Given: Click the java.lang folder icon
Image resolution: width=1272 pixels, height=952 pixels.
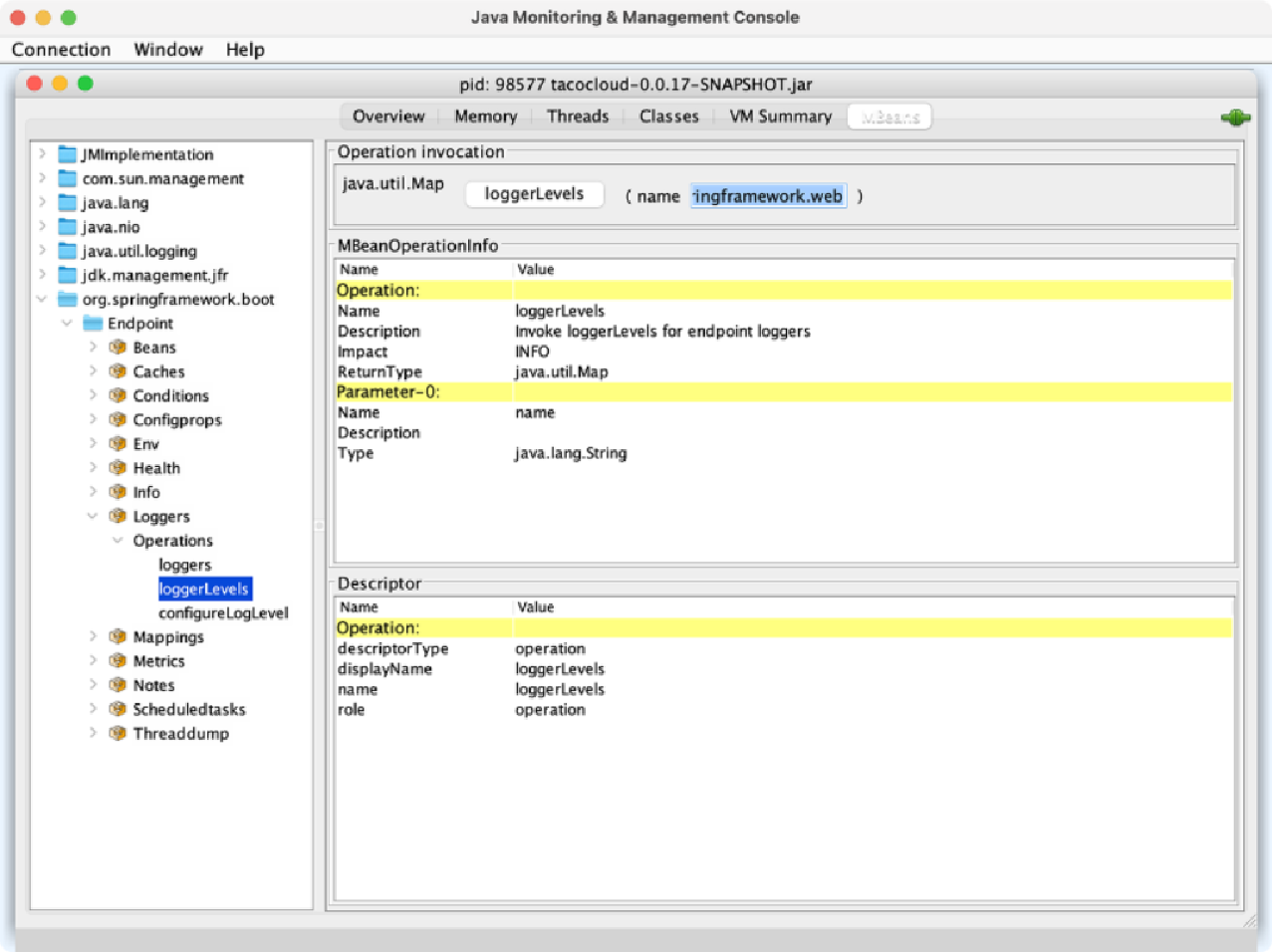Looking at the screenshot, I should (67, 202).
